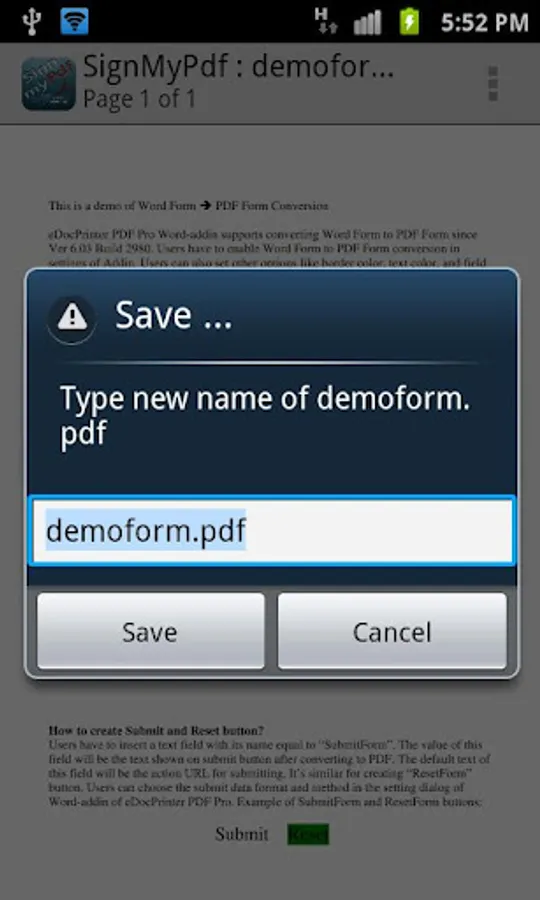Tap the Word Form to PDF Form heading
This screenshot has height=900, width=540.
[188, 205]
